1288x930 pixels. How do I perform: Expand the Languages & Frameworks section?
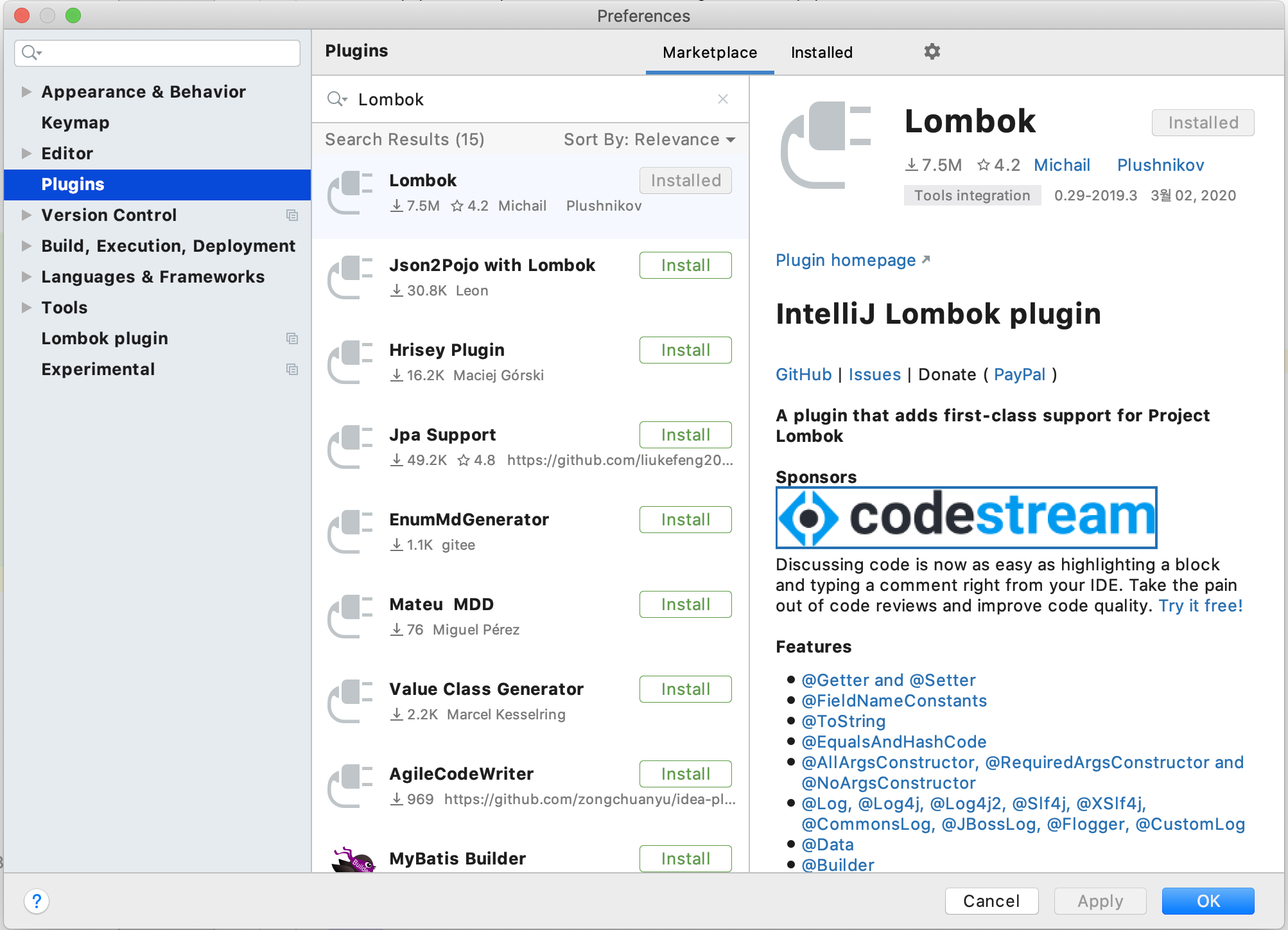[26, 277]
